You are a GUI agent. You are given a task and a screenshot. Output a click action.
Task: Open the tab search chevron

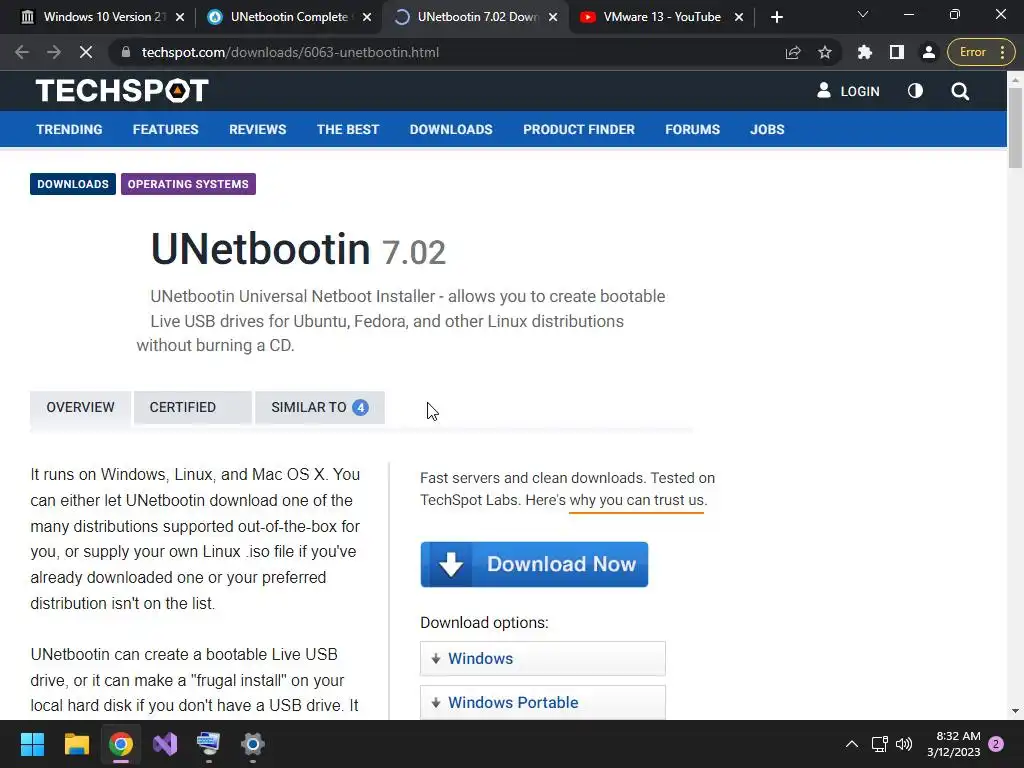(863, 14)
